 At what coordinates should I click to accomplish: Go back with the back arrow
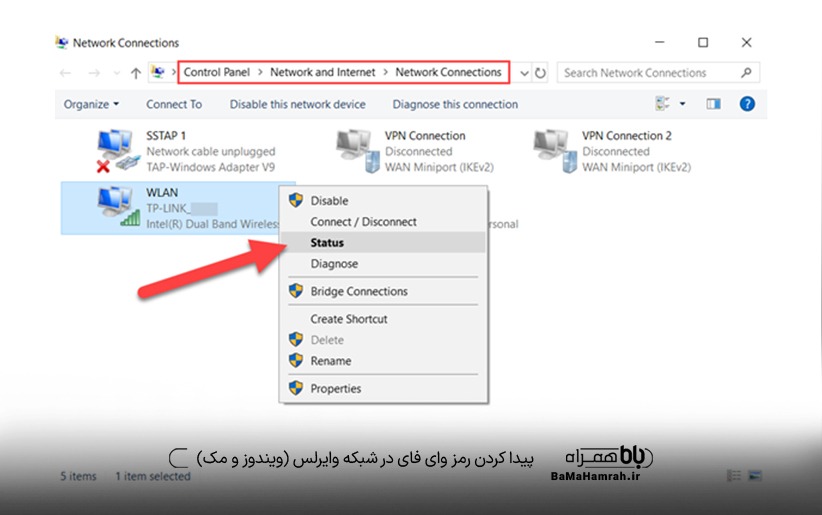(66, 73)
